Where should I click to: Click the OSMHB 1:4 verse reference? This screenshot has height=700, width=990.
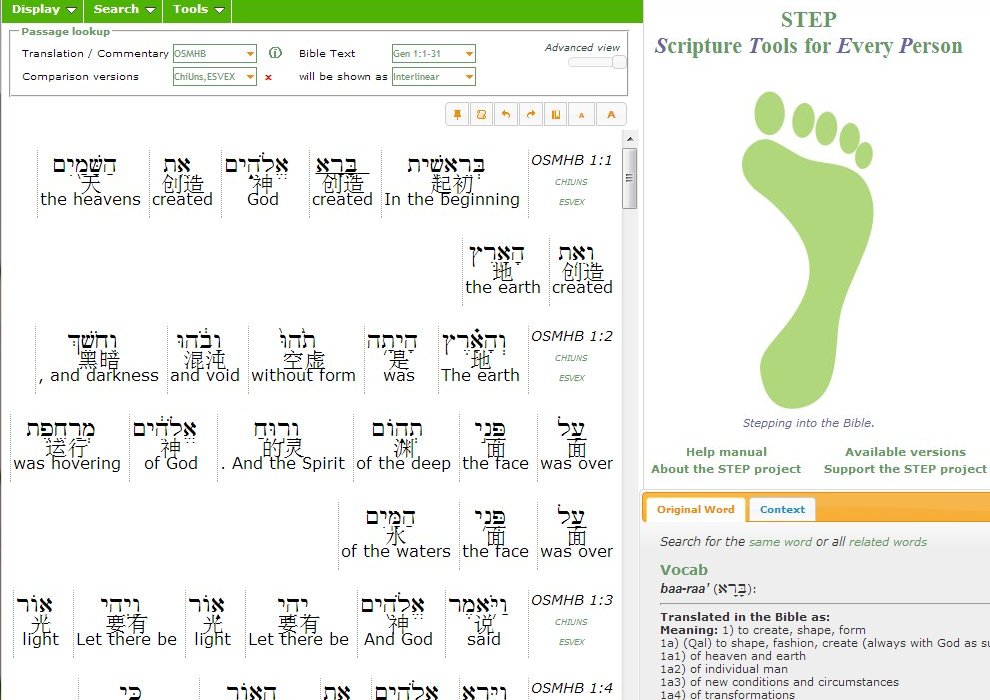coord(571,688)
